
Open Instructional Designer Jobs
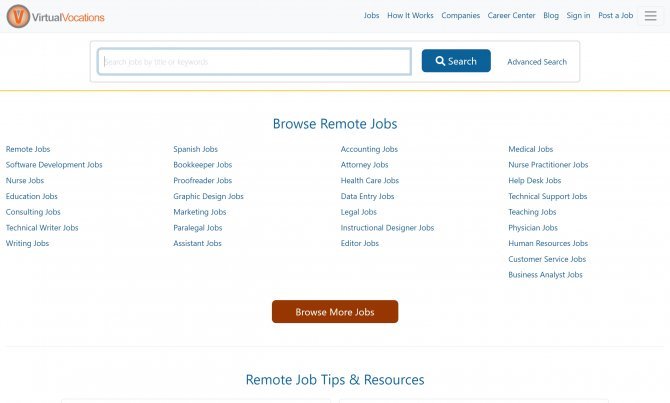click(387, 228)
